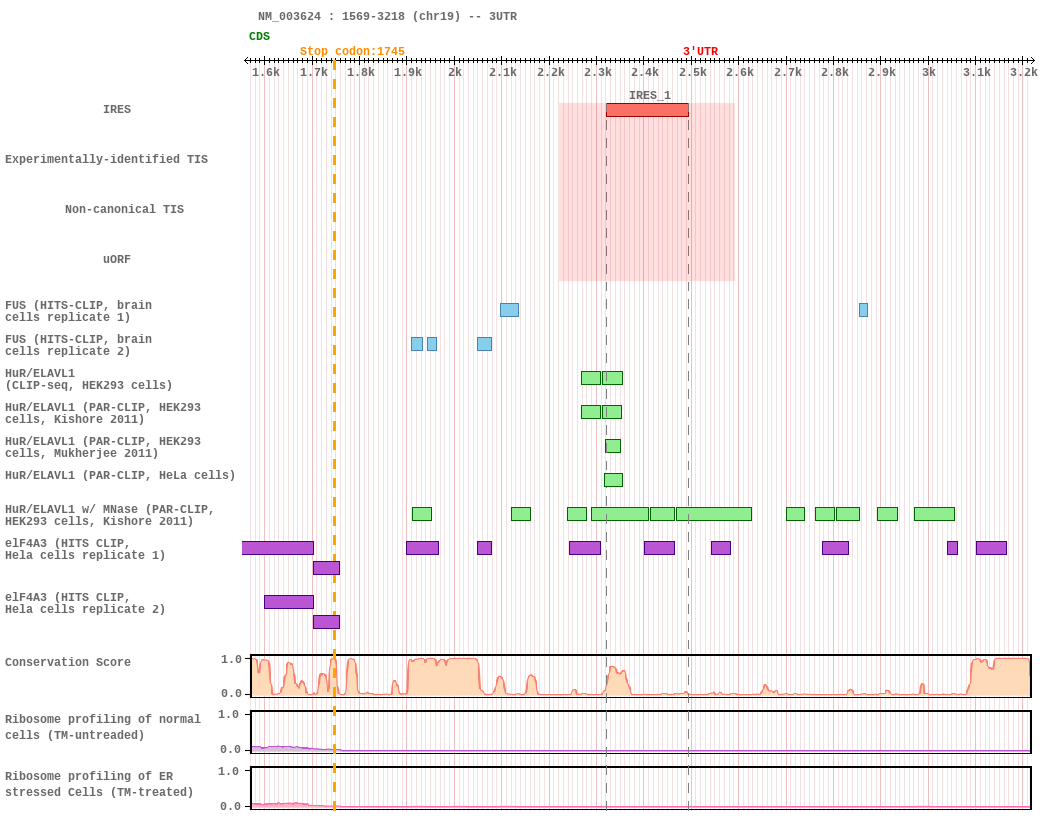Select the small FUS replicate 1 peak near 2.9k
Viewport: 1050px width, 820px height.
click(863, 310)
